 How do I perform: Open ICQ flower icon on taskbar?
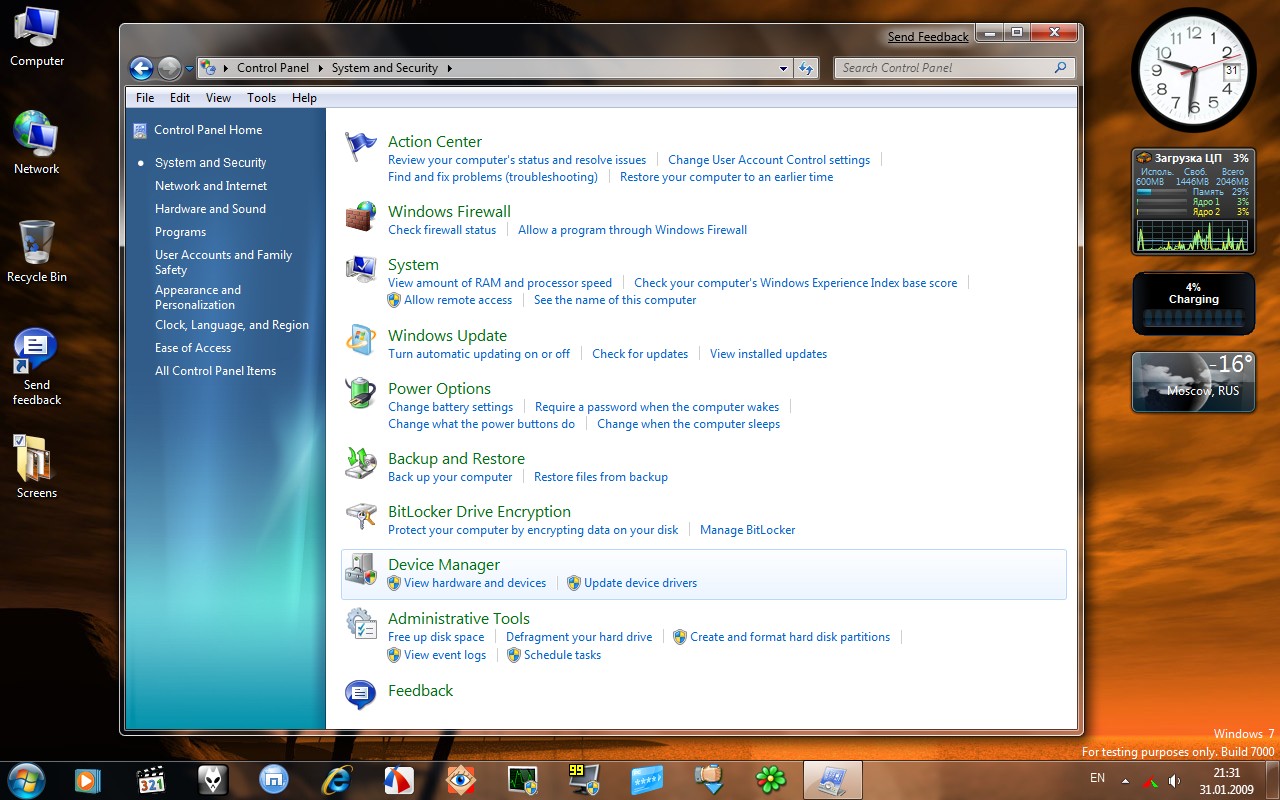point(770,779)
